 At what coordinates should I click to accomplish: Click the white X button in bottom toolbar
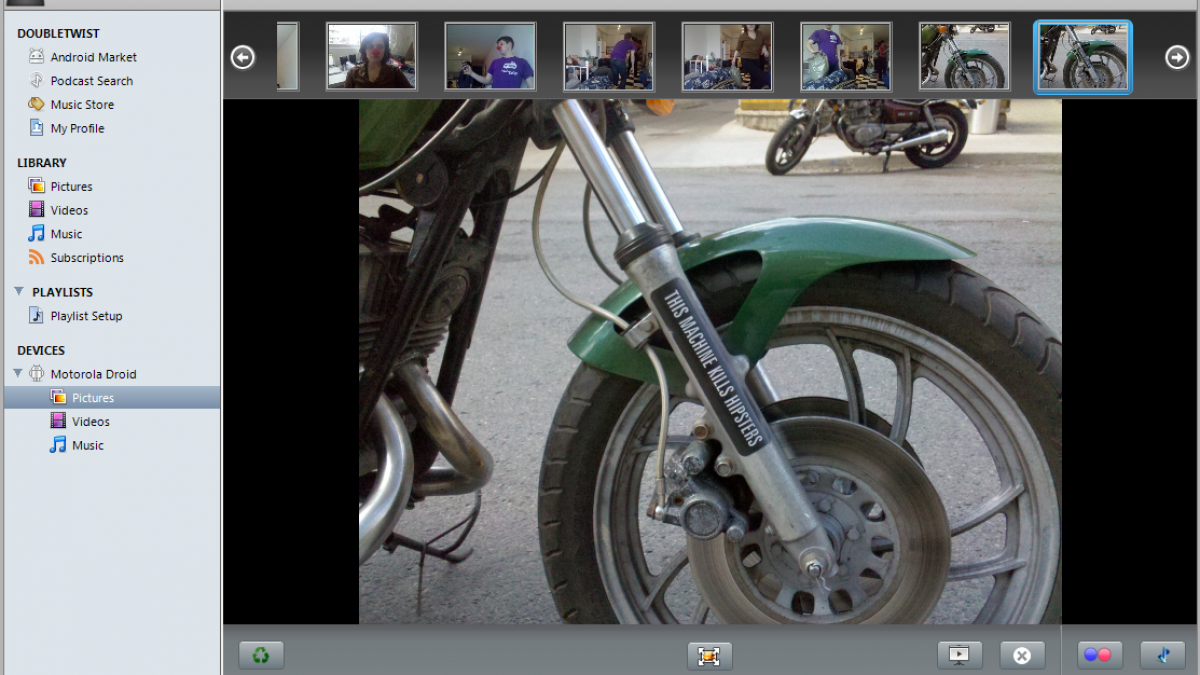(x=1021, y=655)
